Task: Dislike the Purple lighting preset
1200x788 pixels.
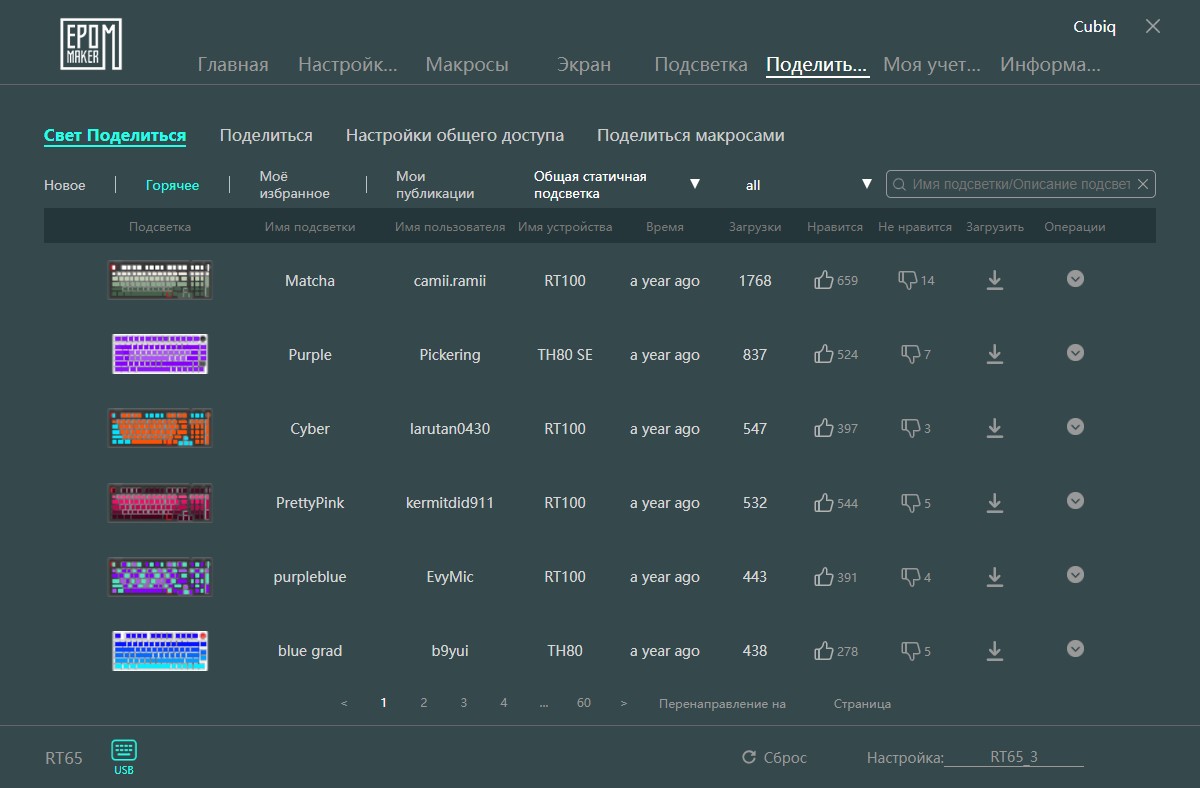Action: (911, 354)
